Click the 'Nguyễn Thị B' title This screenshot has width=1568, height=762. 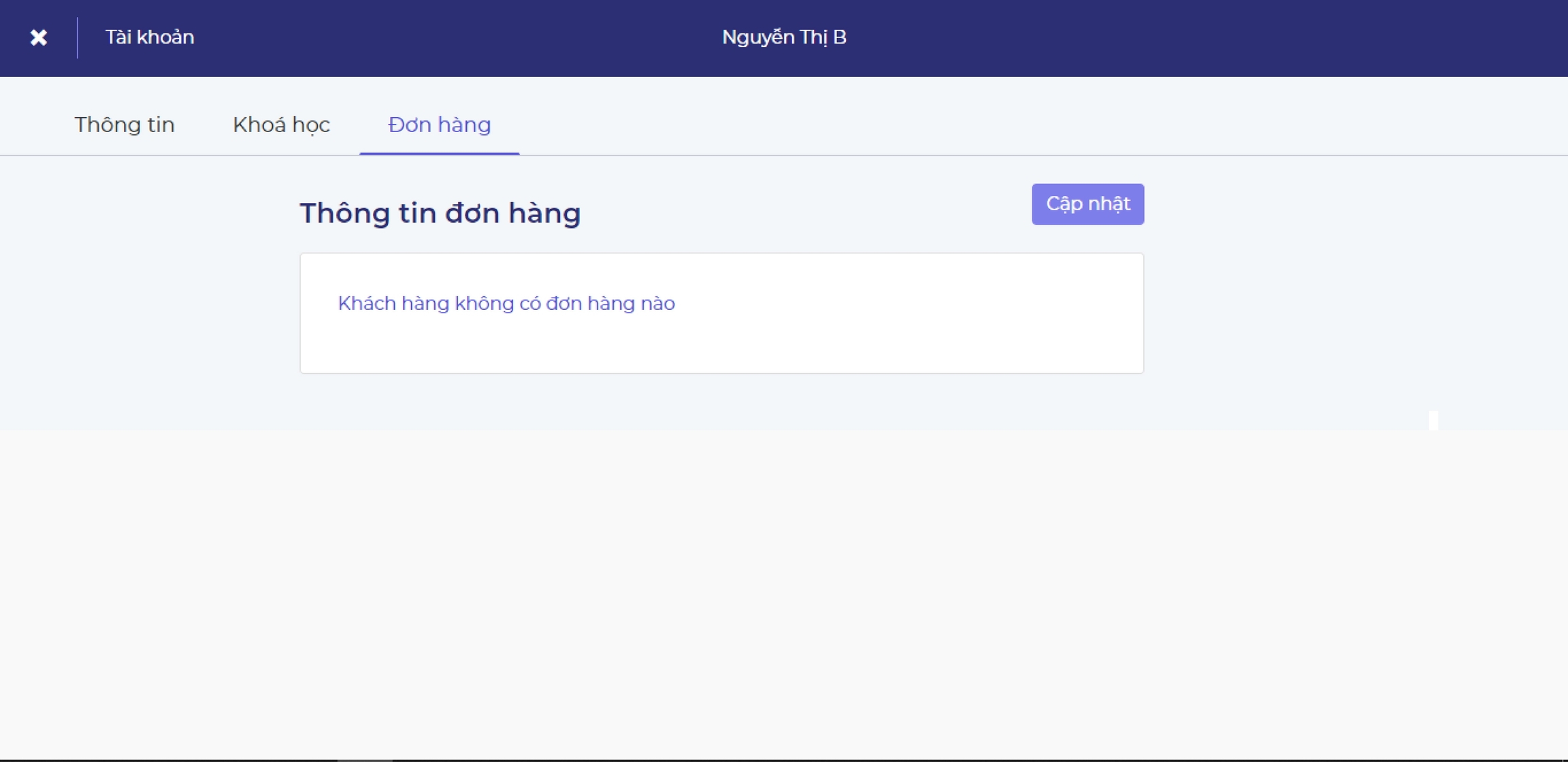click(x=783, y=37)
